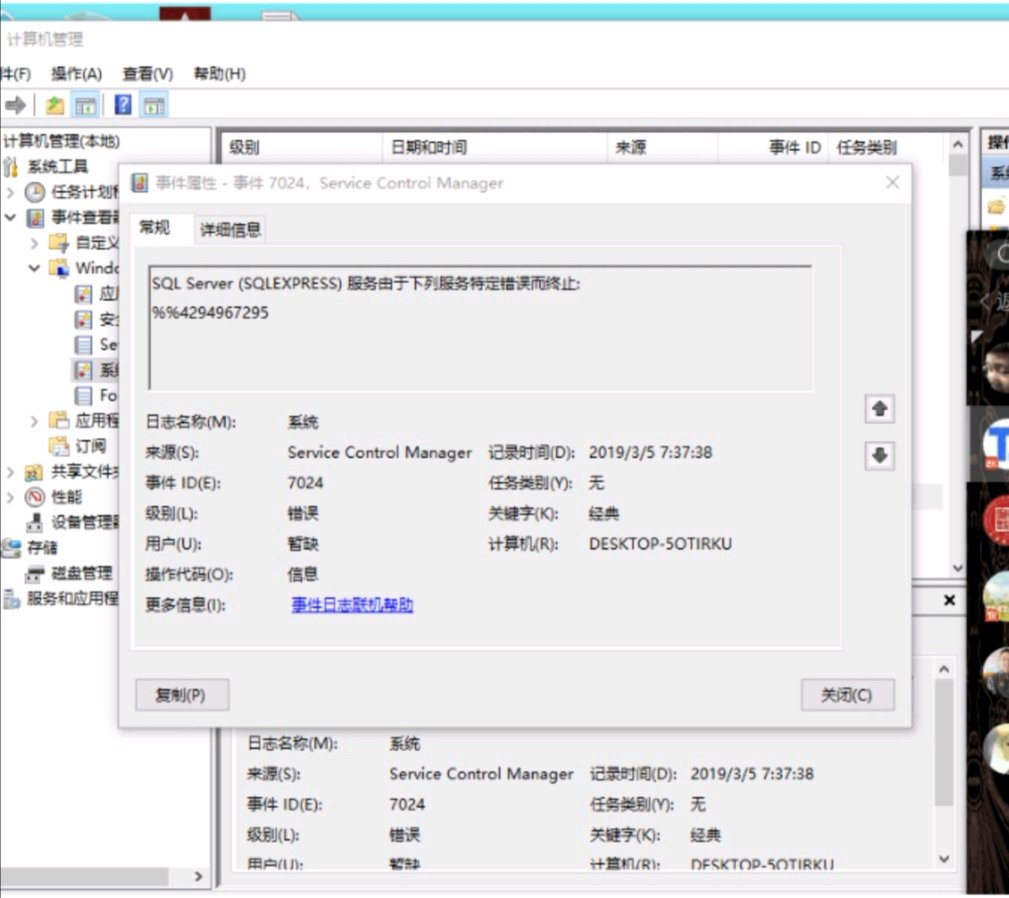1009x898 pixels.
Task: Click preview pane scrollbar down arrow
Action: (x=944, y=858)
